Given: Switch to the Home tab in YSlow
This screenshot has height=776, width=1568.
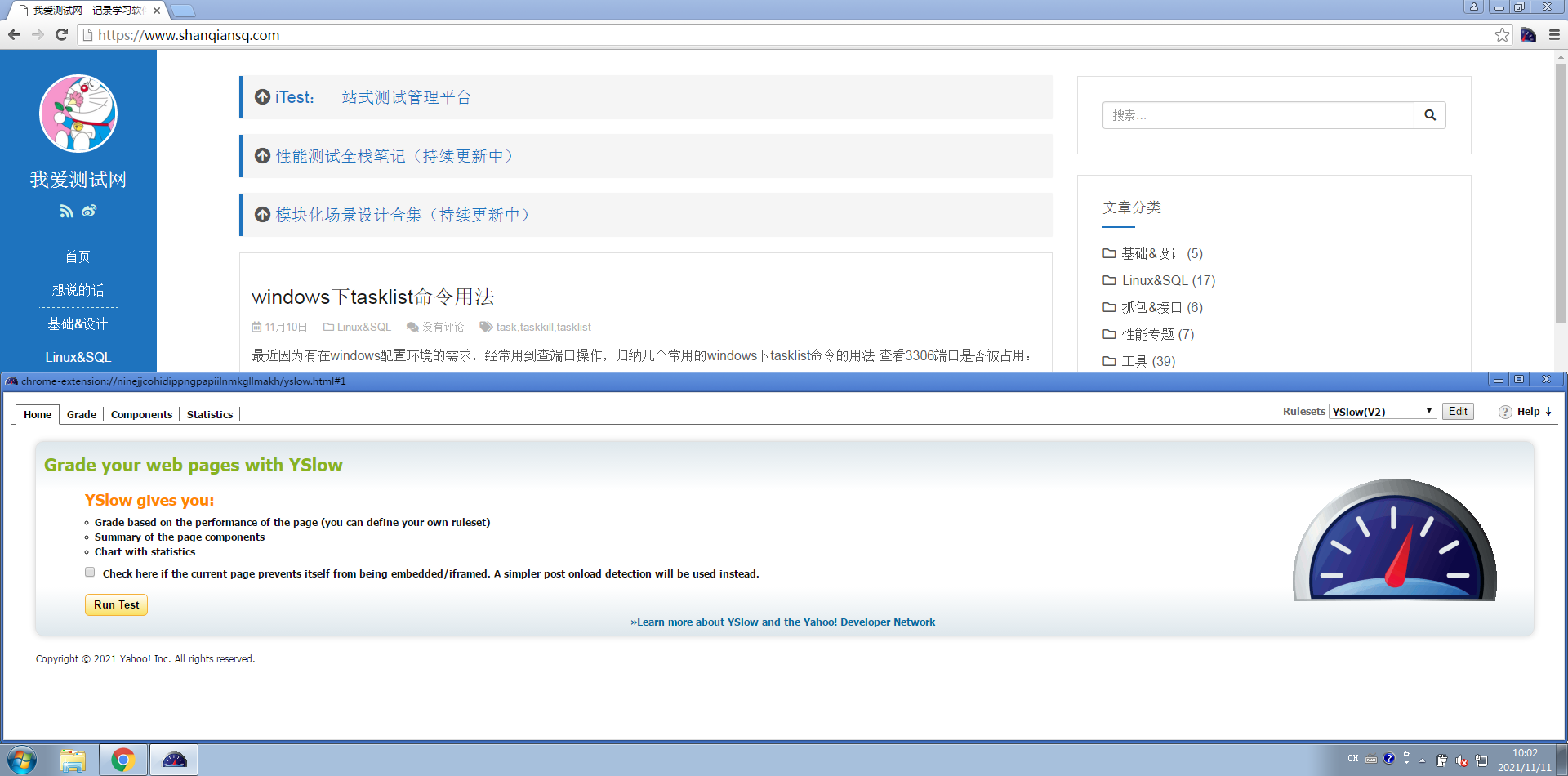Looking at the screenshot, I should coord(38,414).
